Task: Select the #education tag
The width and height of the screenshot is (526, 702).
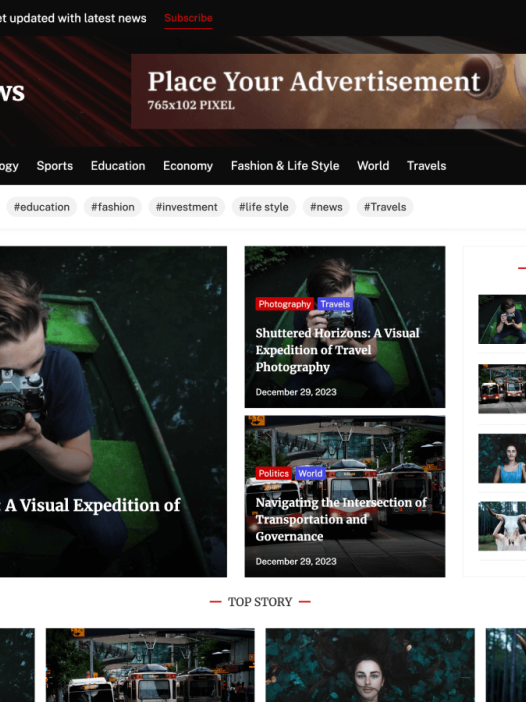Action: 42,207
